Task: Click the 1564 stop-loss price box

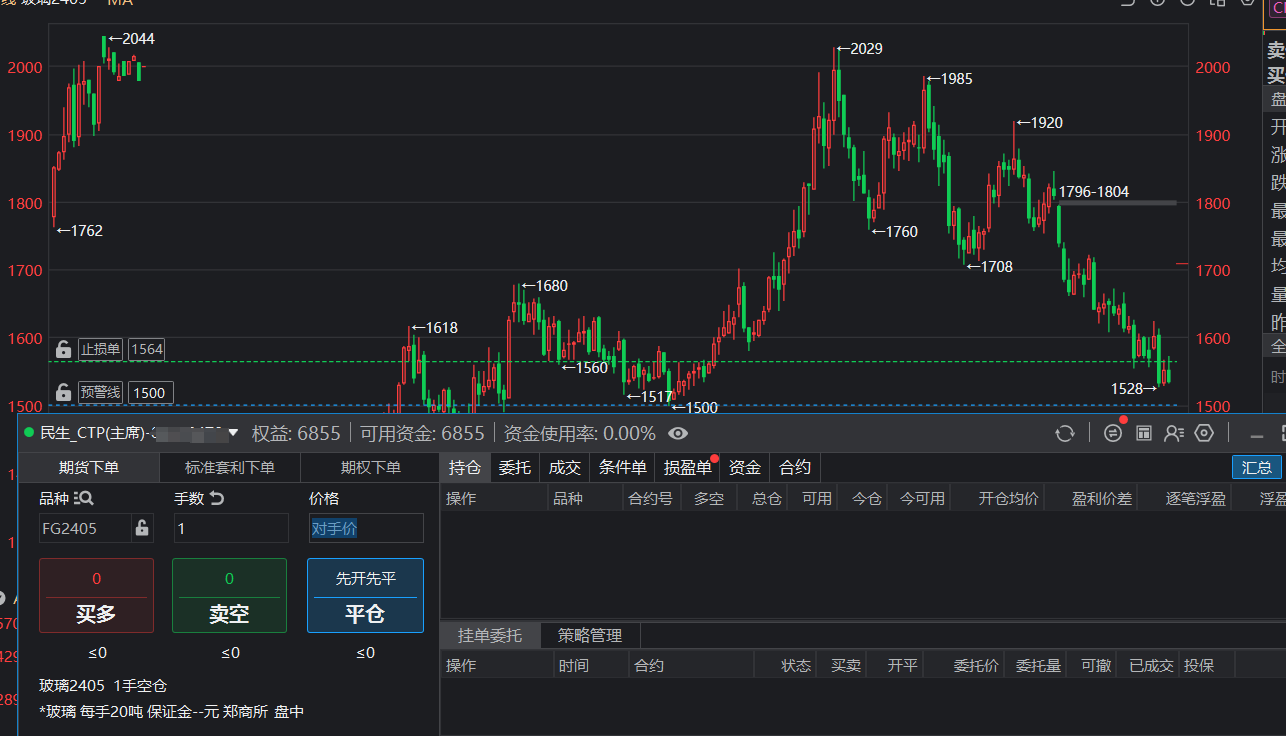Action: (x=147, y=349)
